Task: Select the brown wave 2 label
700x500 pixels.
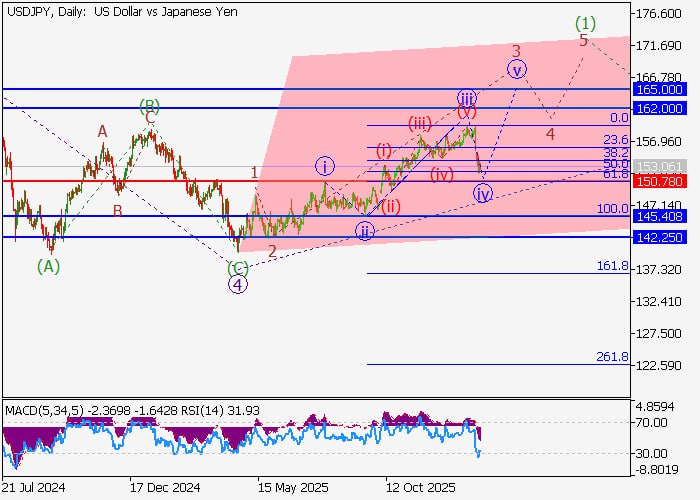Action: coord(272,251)
